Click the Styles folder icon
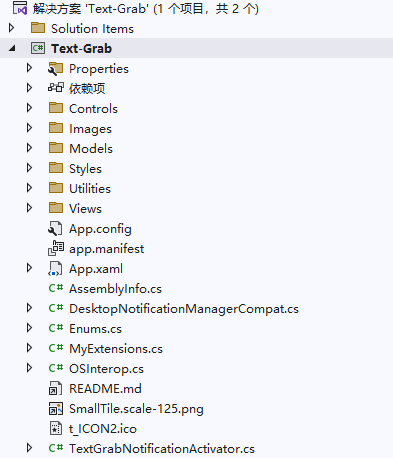This screenshot has height=458, width=393. click(x=55, y=168)
